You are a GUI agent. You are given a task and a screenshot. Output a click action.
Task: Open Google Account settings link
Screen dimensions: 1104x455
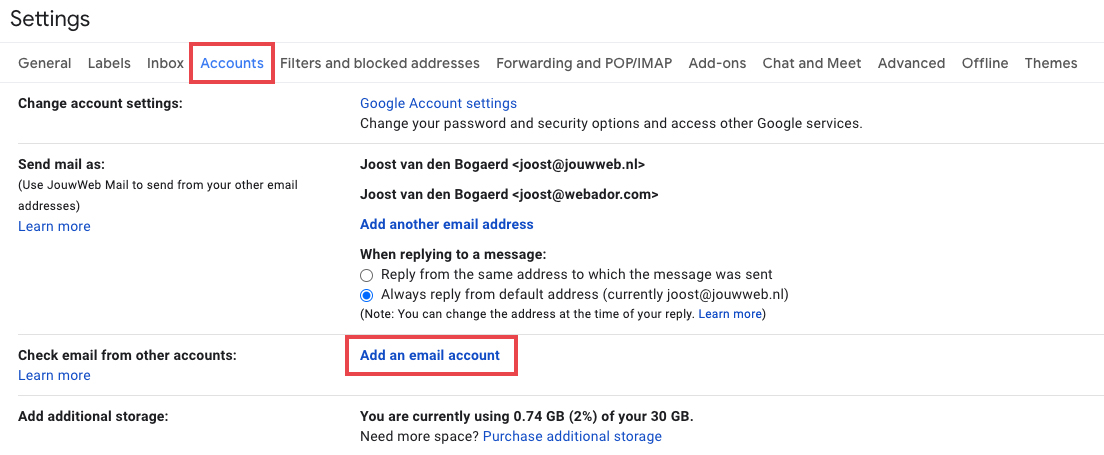438,103
